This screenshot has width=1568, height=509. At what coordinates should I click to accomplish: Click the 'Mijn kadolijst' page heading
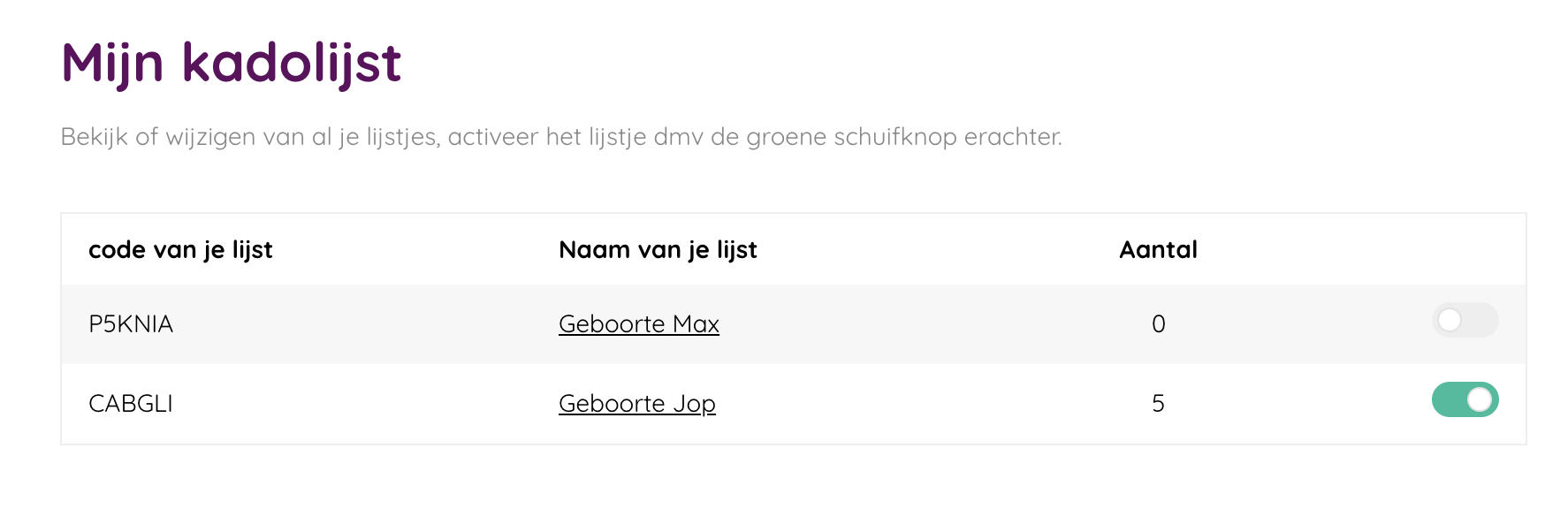[231, 64]
